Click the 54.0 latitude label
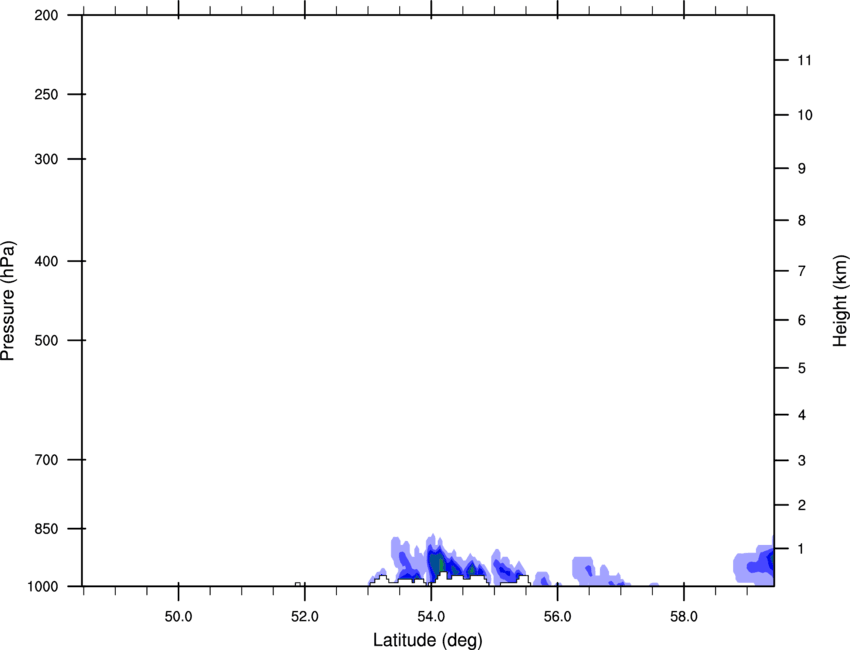The height and width of the screenshot is (650, 850). pos(432,616)
